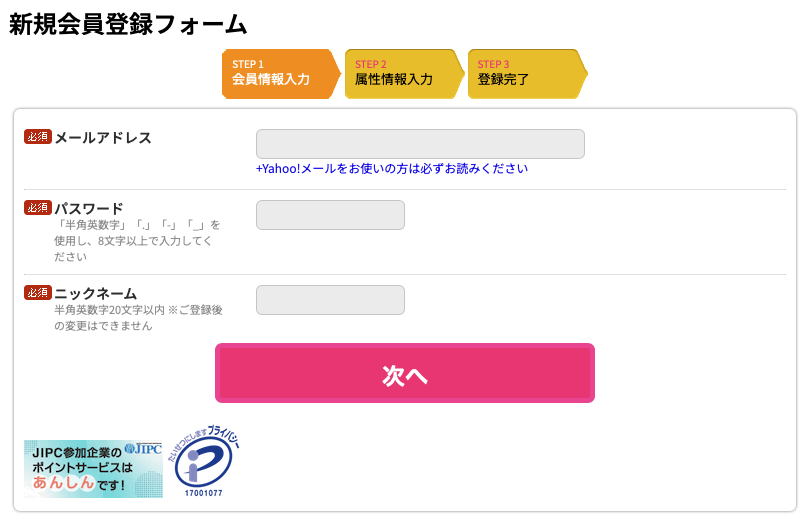Click the email address input field
Image resolution: width=812 pixels, height=515 pixels.
pyautogui.click(x=420, y=144)
